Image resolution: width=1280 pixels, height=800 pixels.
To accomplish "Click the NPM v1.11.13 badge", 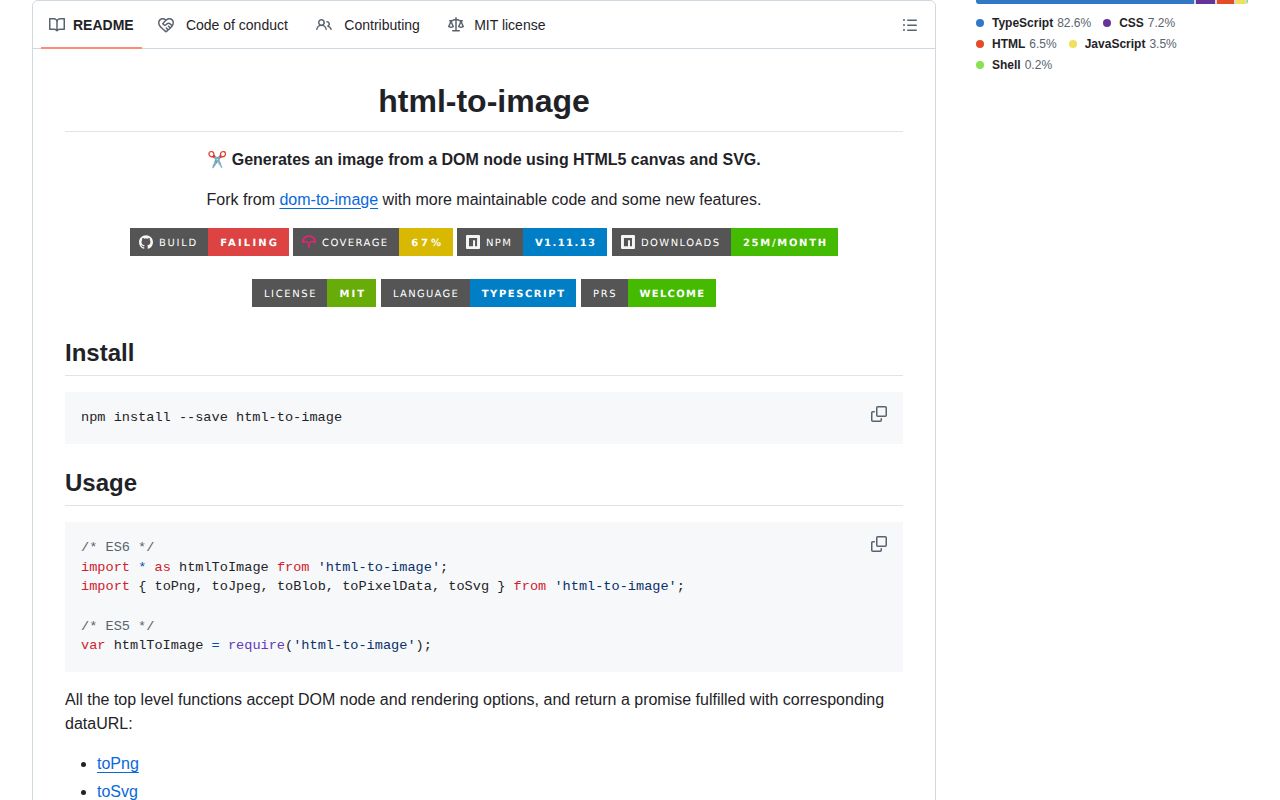I will coord(532,242).
